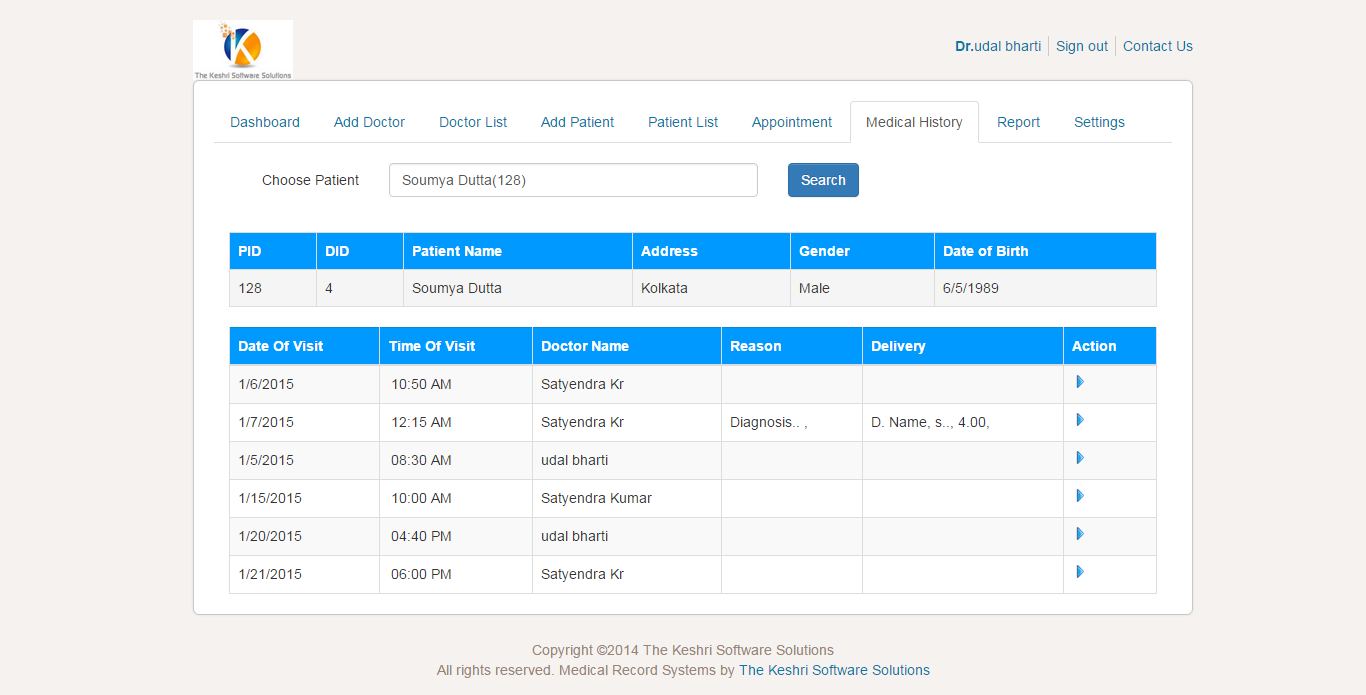The image size is (1366, 695).
Task: Click the Search button
Action: (822, 180)
